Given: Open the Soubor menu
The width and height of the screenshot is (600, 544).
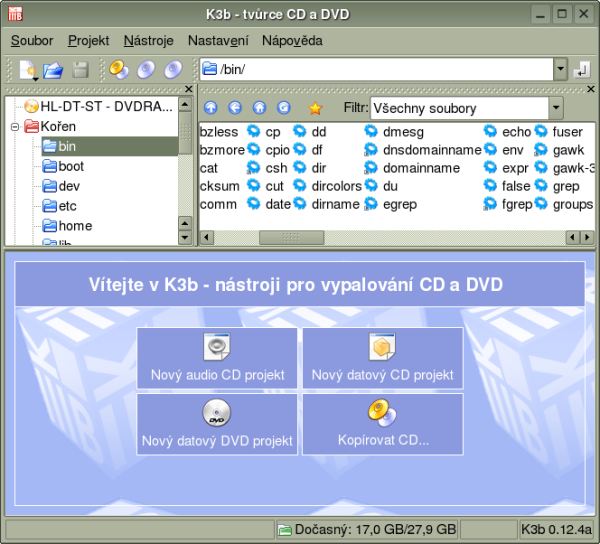Looking at the screenshot, I should click(32, 41).
